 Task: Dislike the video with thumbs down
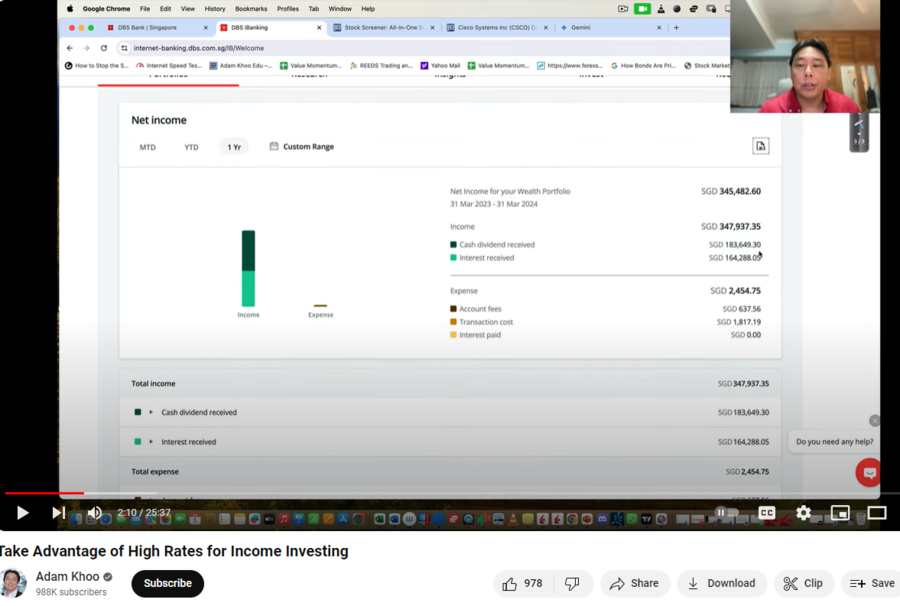tap(572, 583)
